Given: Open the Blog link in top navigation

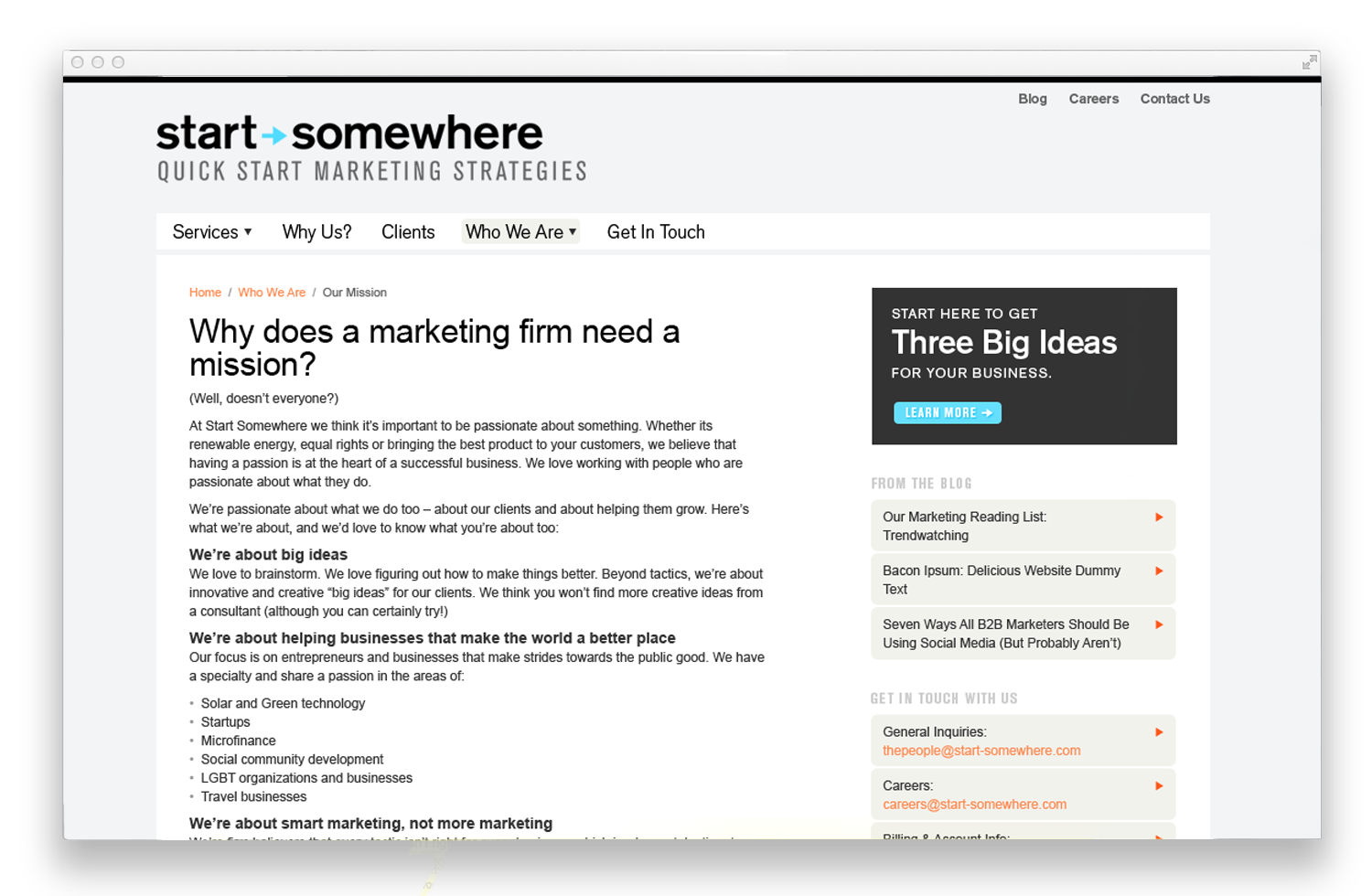Looking at the screenshot, I should pos(1033,99).
